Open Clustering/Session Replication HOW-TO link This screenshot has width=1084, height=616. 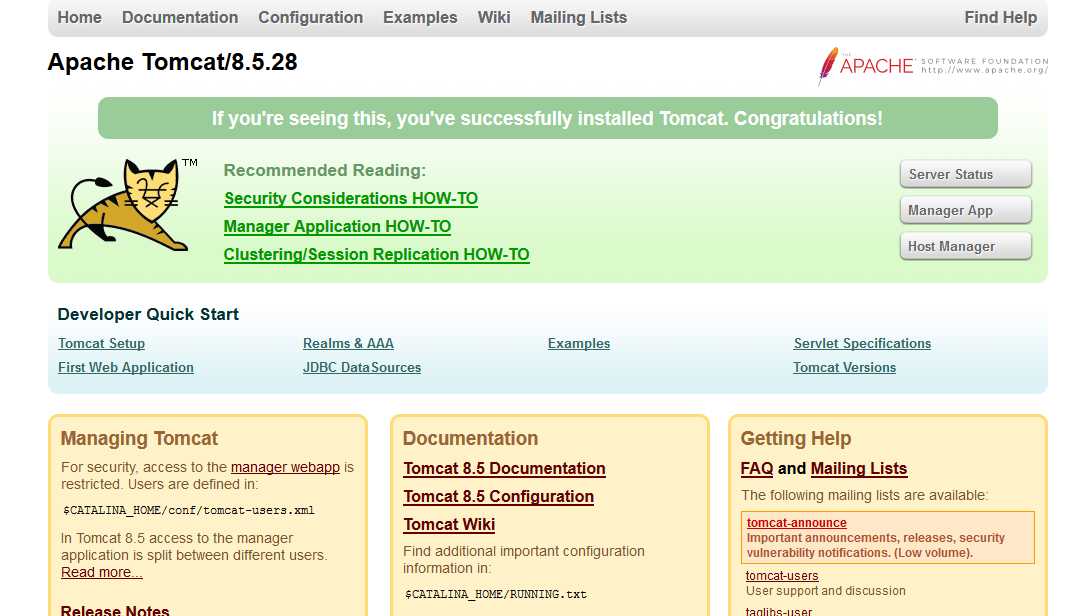tap(377, 254)
